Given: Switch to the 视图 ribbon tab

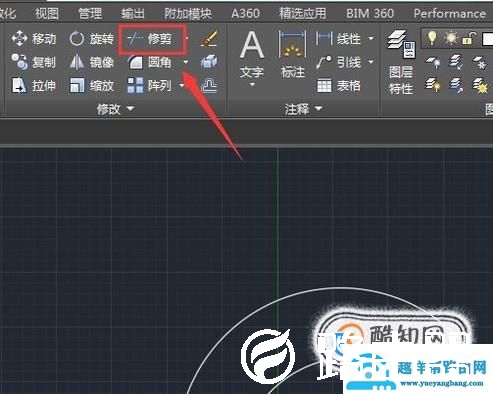Looking at the screenshot, I should point(47,13).
